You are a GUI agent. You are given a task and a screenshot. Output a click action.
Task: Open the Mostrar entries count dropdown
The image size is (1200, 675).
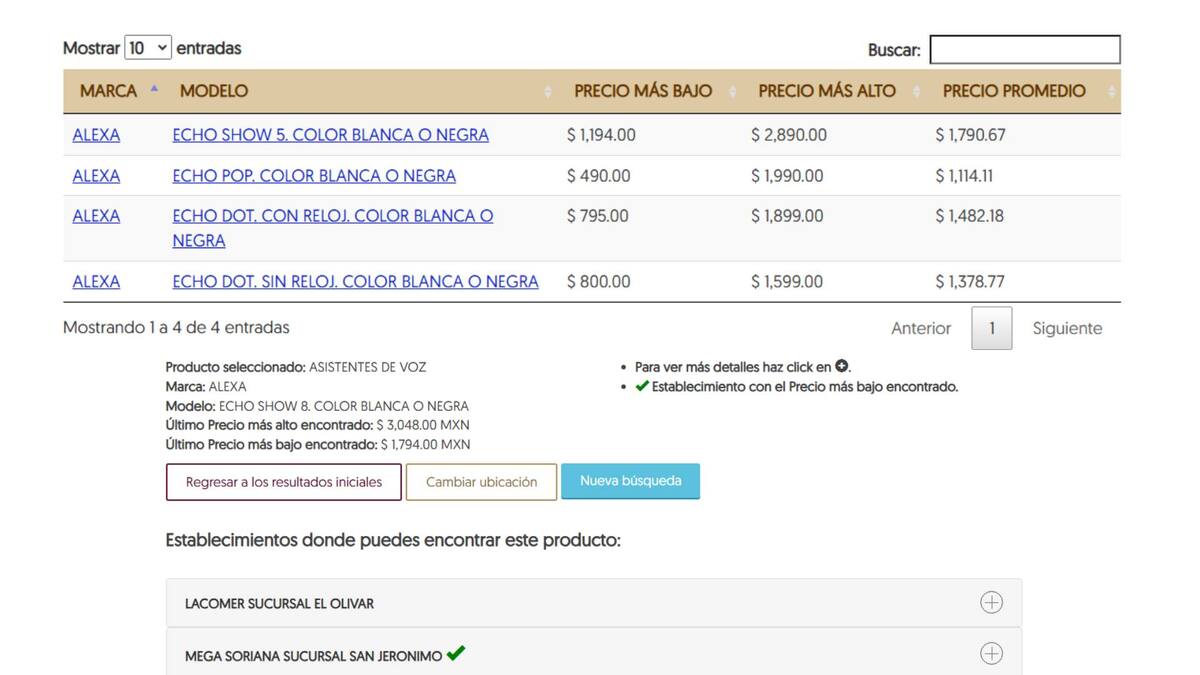coord(148,48)
